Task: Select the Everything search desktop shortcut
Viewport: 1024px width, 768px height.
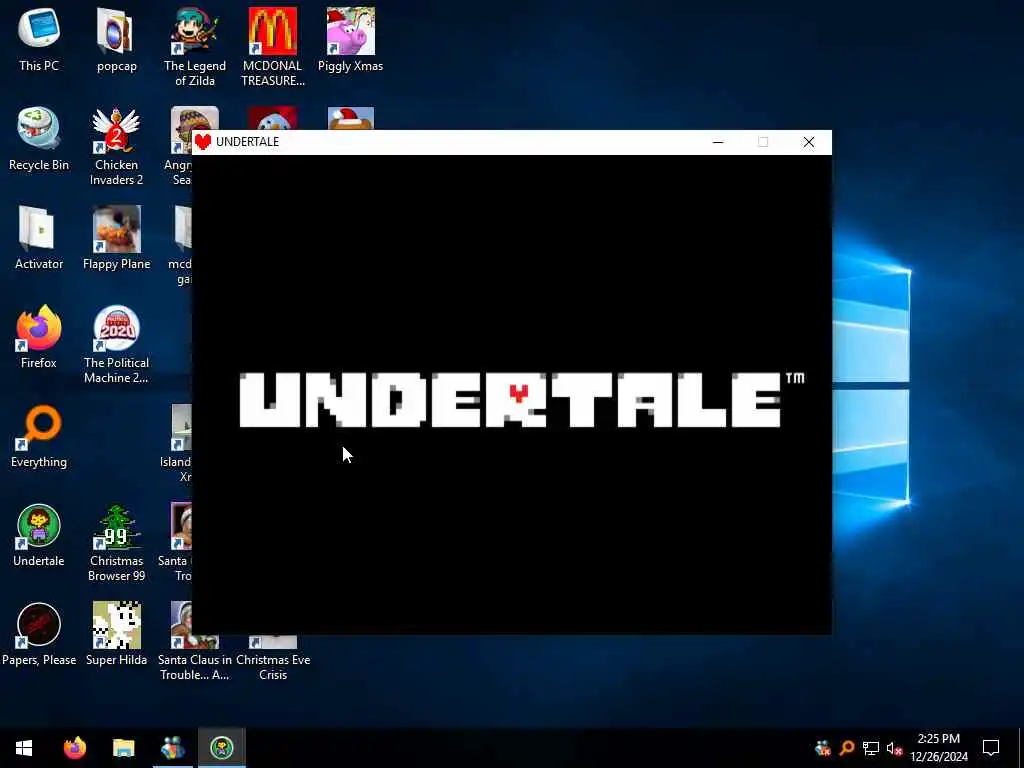Action: click(39, 436)
